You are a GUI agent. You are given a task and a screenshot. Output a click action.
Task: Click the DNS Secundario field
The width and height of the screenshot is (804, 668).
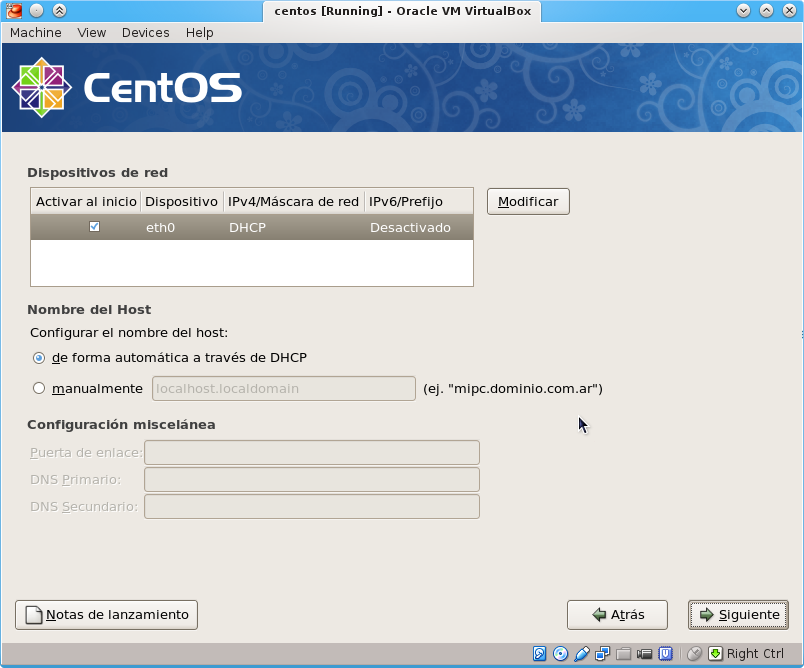click(x=312, y=507)
